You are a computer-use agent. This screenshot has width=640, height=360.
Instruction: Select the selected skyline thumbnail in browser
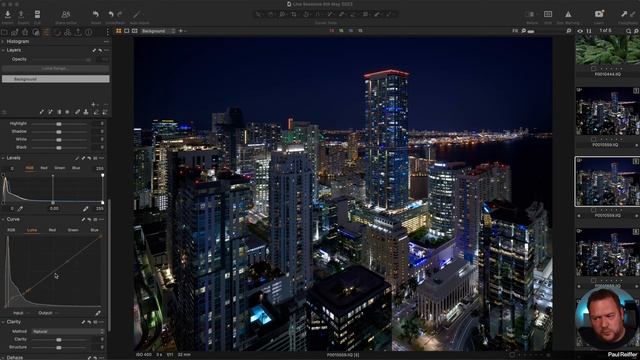tap(608, 182)
